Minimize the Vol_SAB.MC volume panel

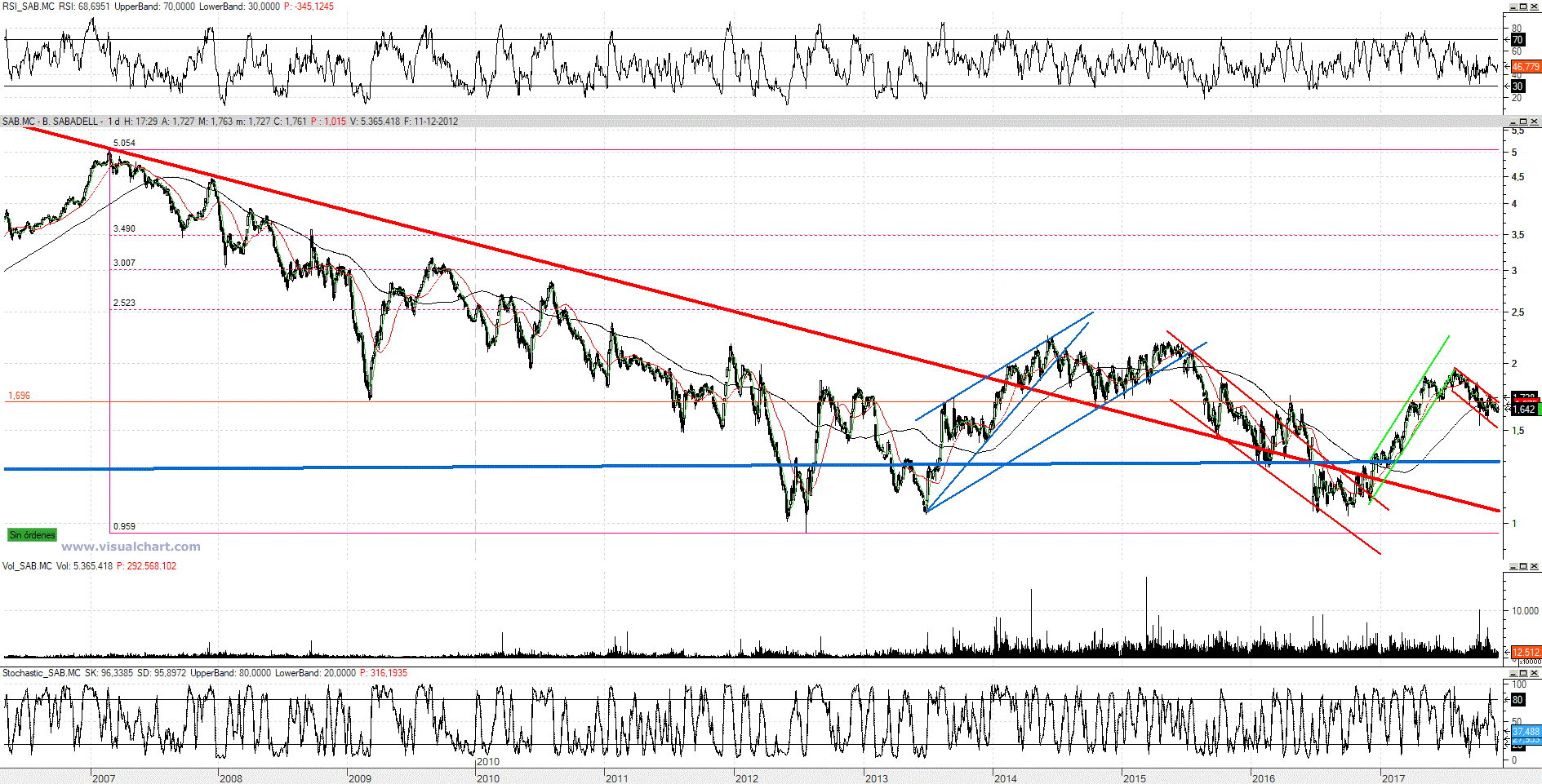pyautogui.click(x=1512, y=566)
